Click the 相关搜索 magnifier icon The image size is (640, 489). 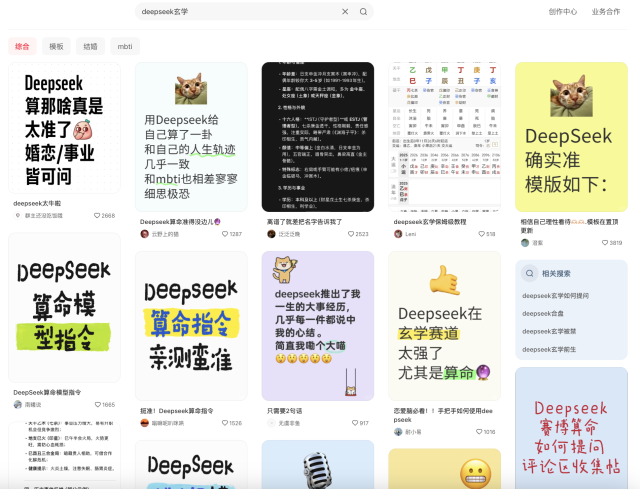(529, 273)
